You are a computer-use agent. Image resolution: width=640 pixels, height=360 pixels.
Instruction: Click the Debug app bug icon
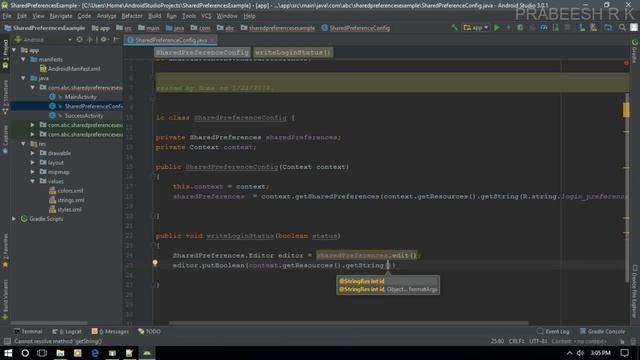(520, 28)
